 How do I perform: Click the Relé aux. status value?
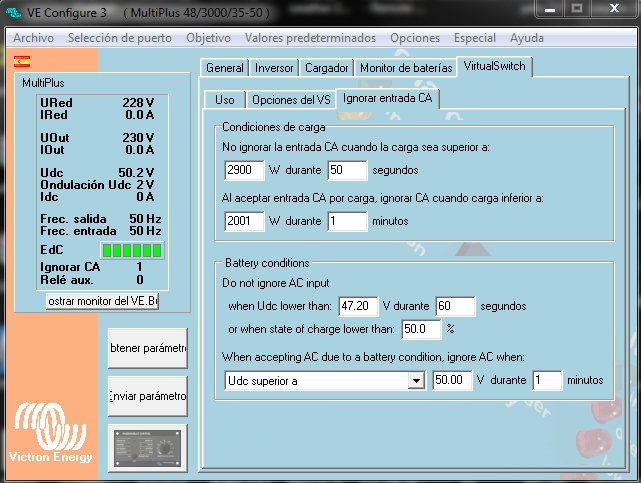tap(140, 280)
